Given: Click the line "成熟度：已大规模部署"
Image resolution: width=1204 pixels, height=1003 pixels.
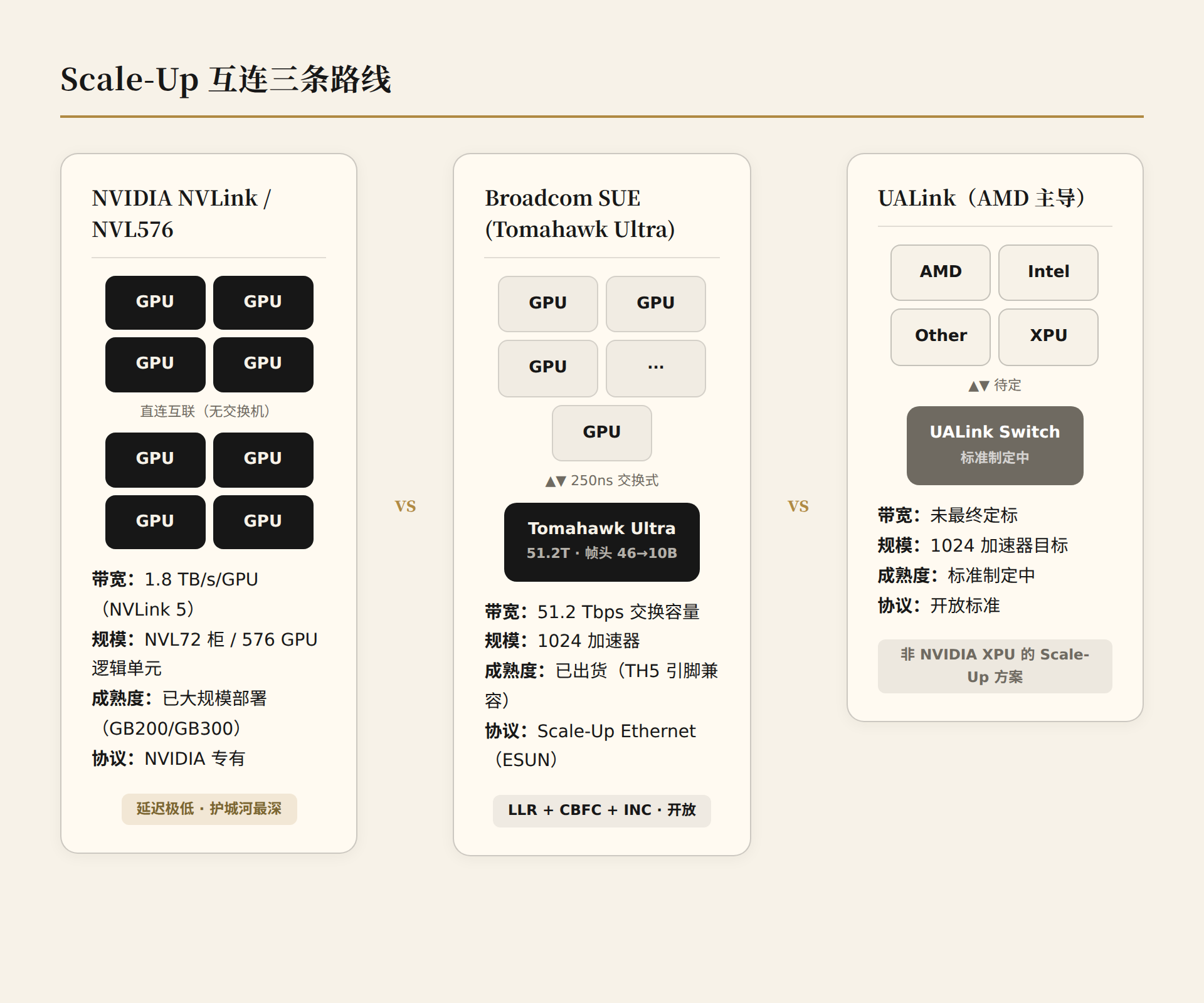Looking at the screenshot, I should point(179,698).
